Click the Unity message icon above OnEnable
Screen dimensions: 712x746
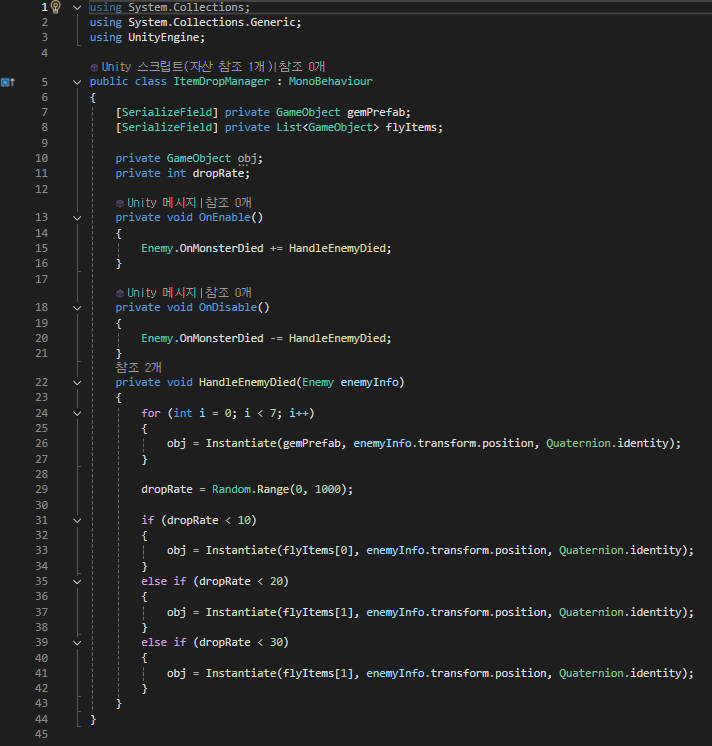click(120, 204)
